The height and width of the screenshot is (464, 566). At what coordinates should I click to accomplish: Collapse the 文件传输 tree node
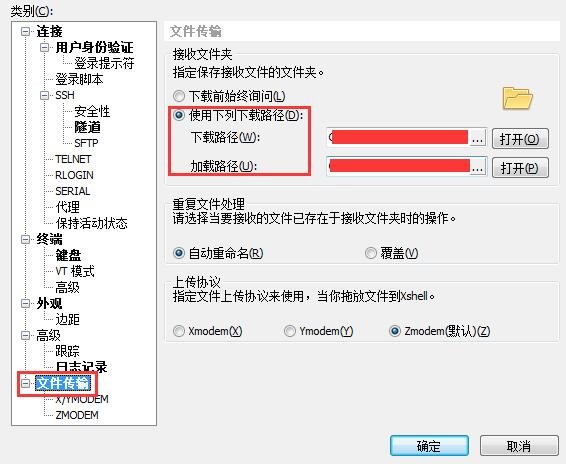25,383
